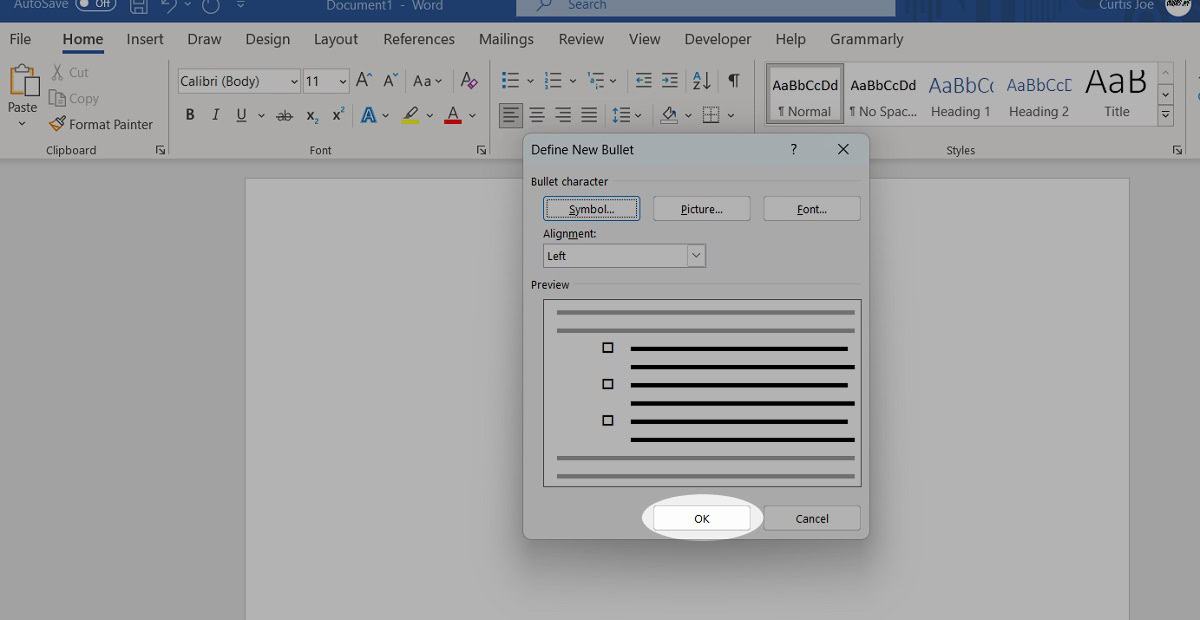This screenshot has height=620, width=1200.
Task: Select the Format Painter tool
Action: 101,124
